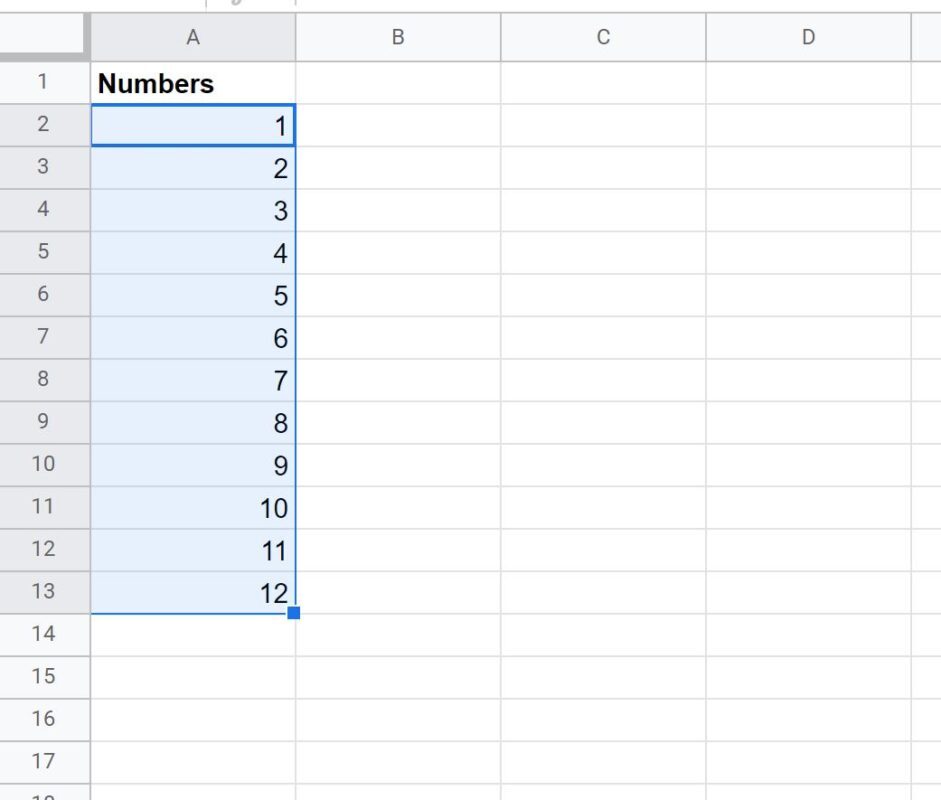The height and width of the screenshot is (800, 941).
Task: Select the cell containing 9
Action: click(x=193, y=466)
